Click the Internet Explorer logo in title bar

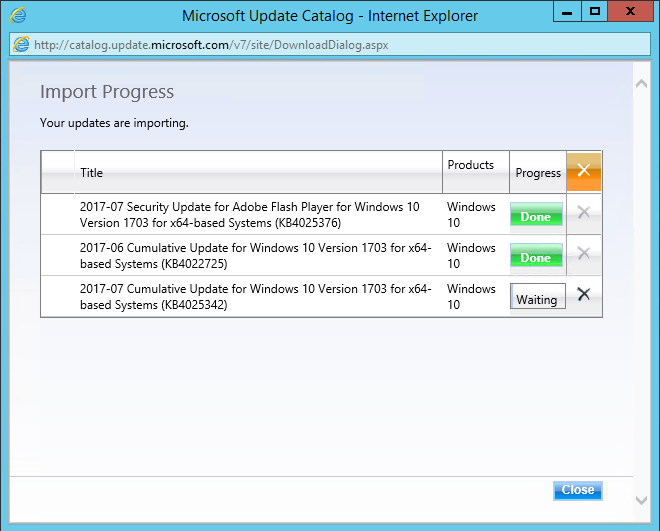pyautogui.click(x=18, y=15)
